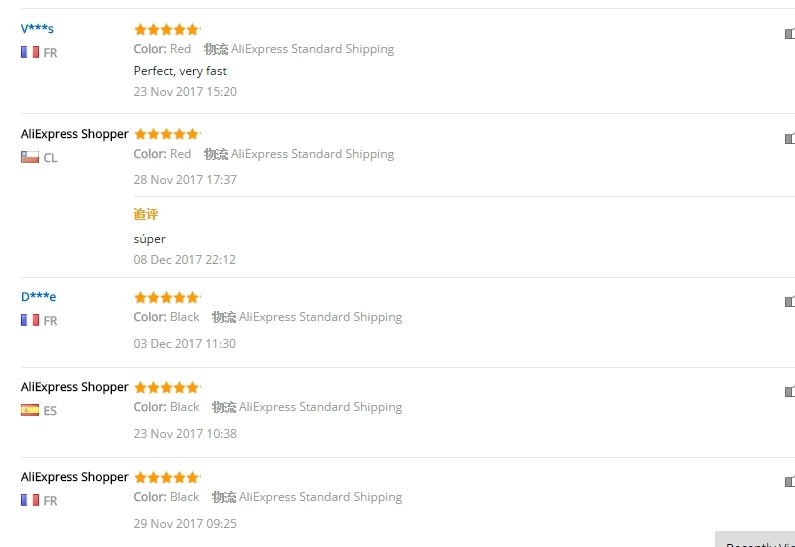This screenshot has width=795, height=547.
Task: Click the star rating on D***e's review
Action: pos(167,298)
